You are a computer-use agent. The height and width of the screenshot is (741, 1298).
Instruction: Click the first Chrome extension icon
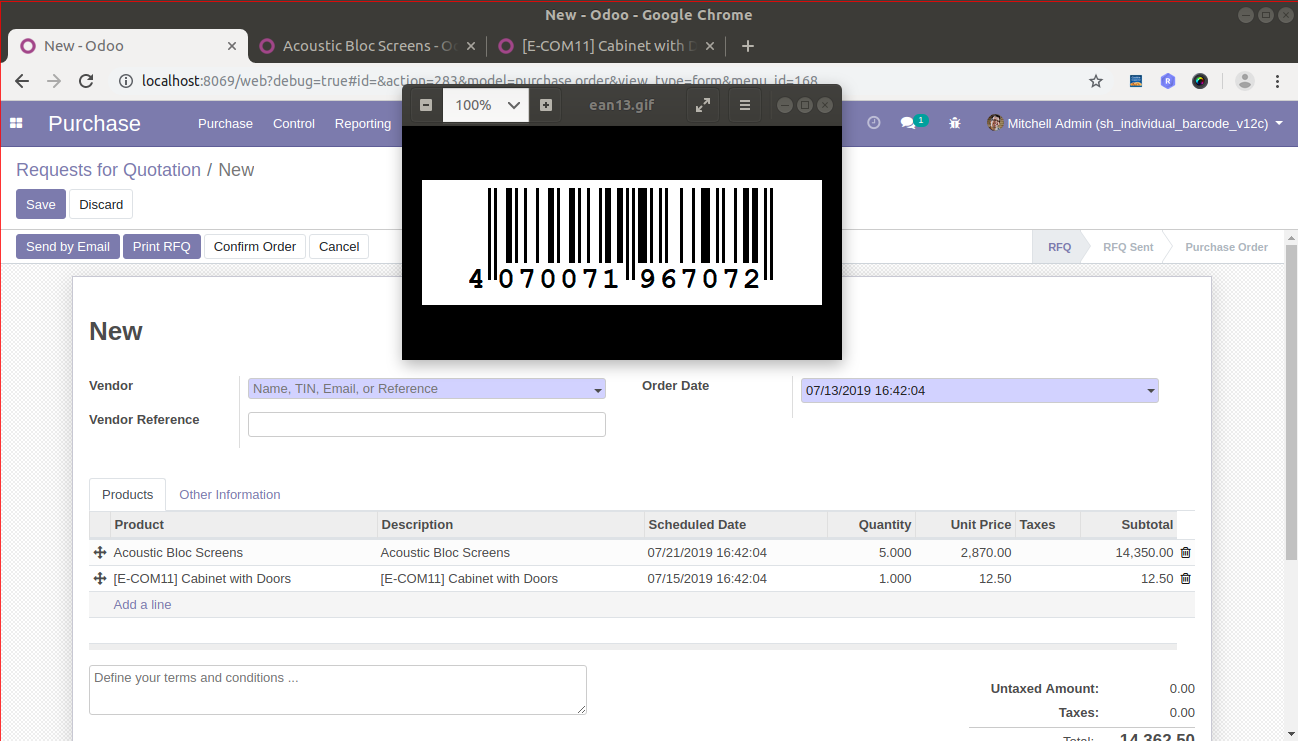click(x=1136, y=81)
